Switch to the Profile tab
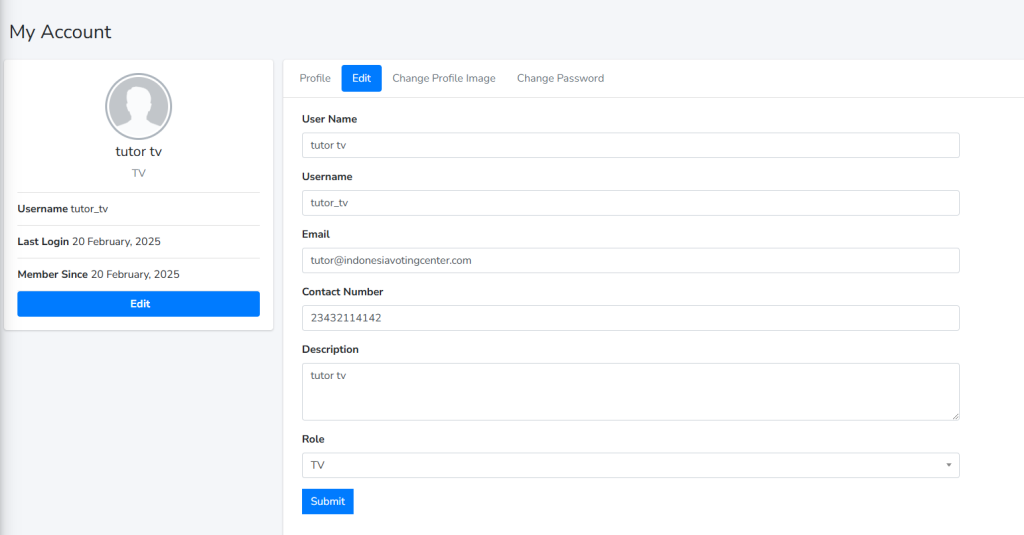The image size is (1024, 535). tap(315, 78)
